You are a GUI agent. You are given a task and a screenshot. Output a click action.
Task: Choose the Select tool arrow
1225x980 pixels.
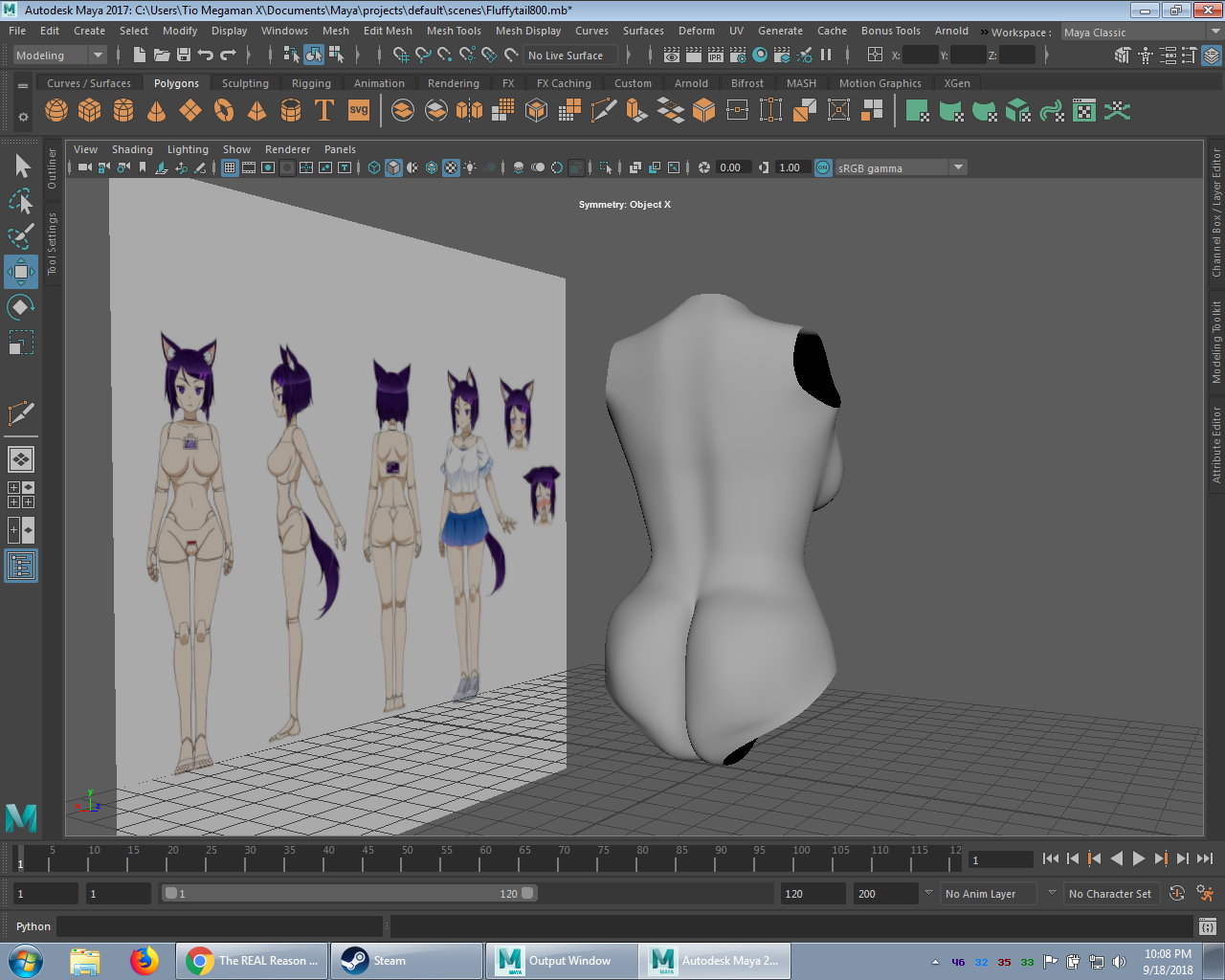click(21, 167)
